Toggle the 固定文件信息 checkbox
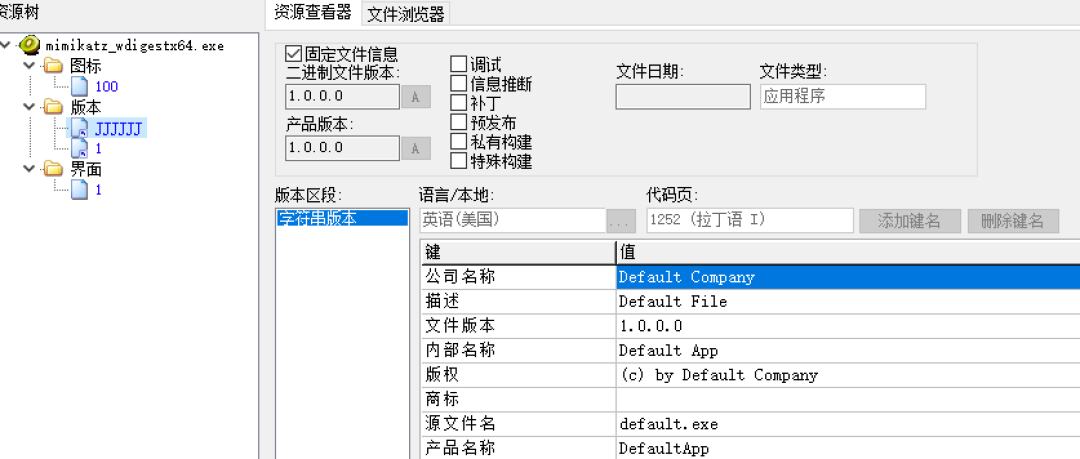This screenshot has width=1080, height=459. point(293,54)
